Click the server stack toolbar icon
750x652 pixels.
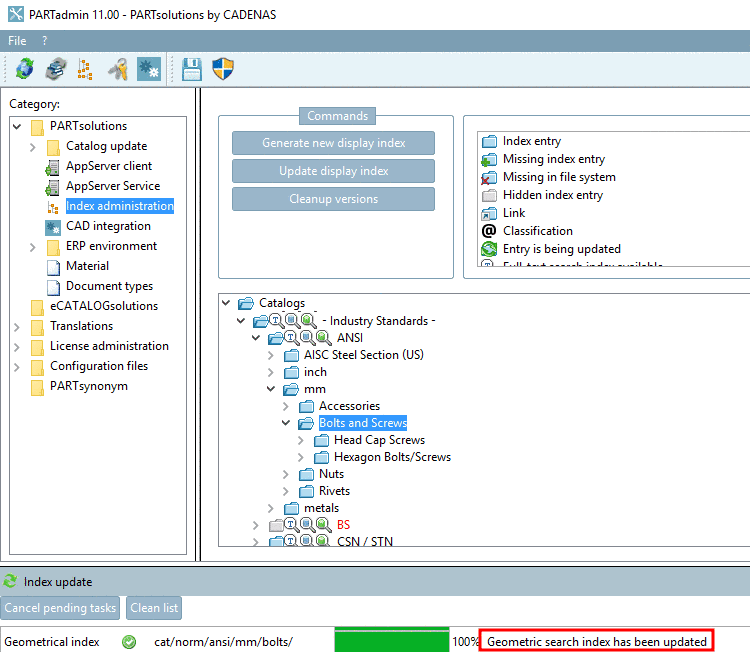point(56,69)
